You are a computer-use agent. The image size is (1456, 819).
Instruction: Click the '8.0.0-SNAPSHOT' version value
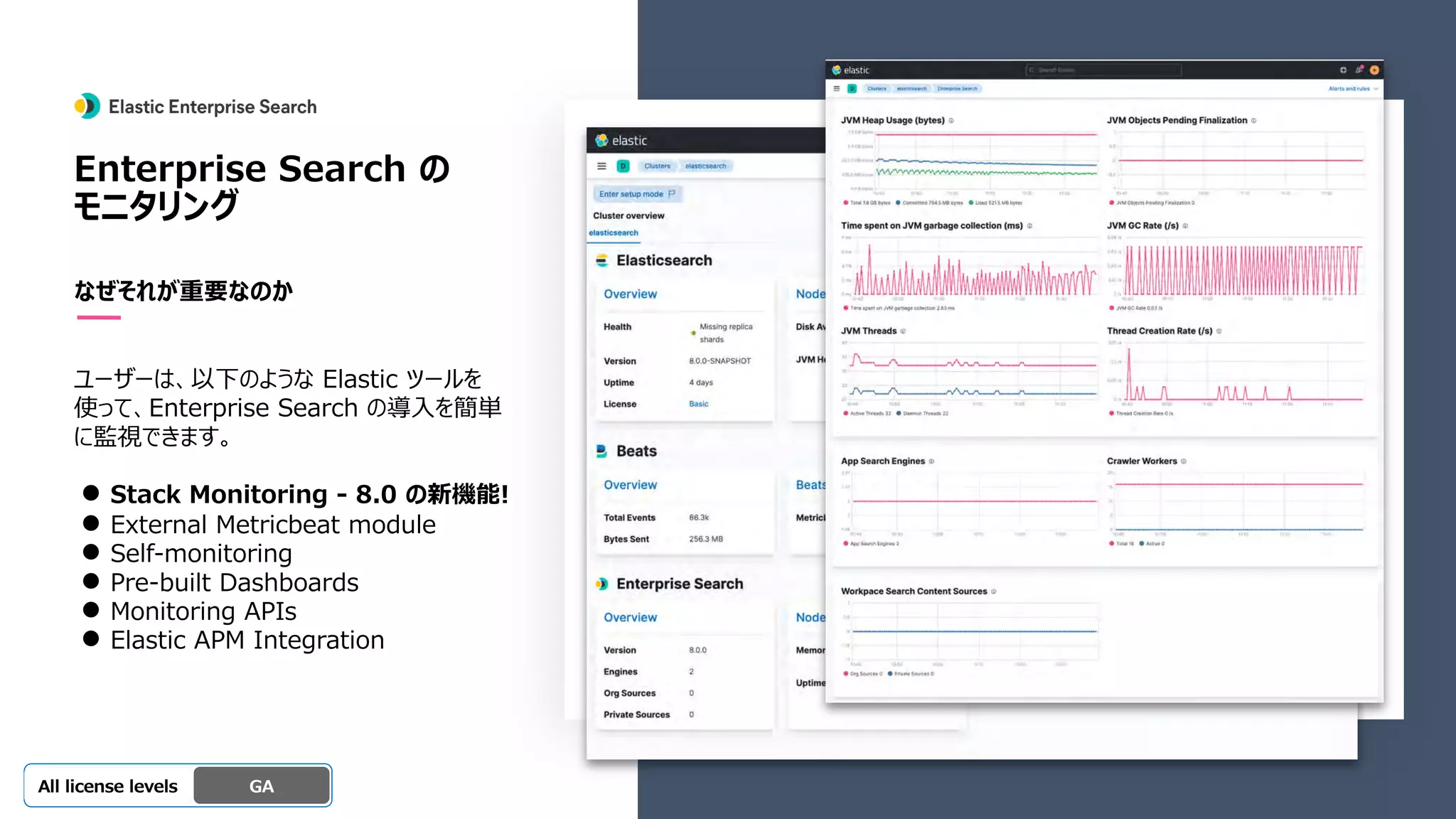point(719,361)
